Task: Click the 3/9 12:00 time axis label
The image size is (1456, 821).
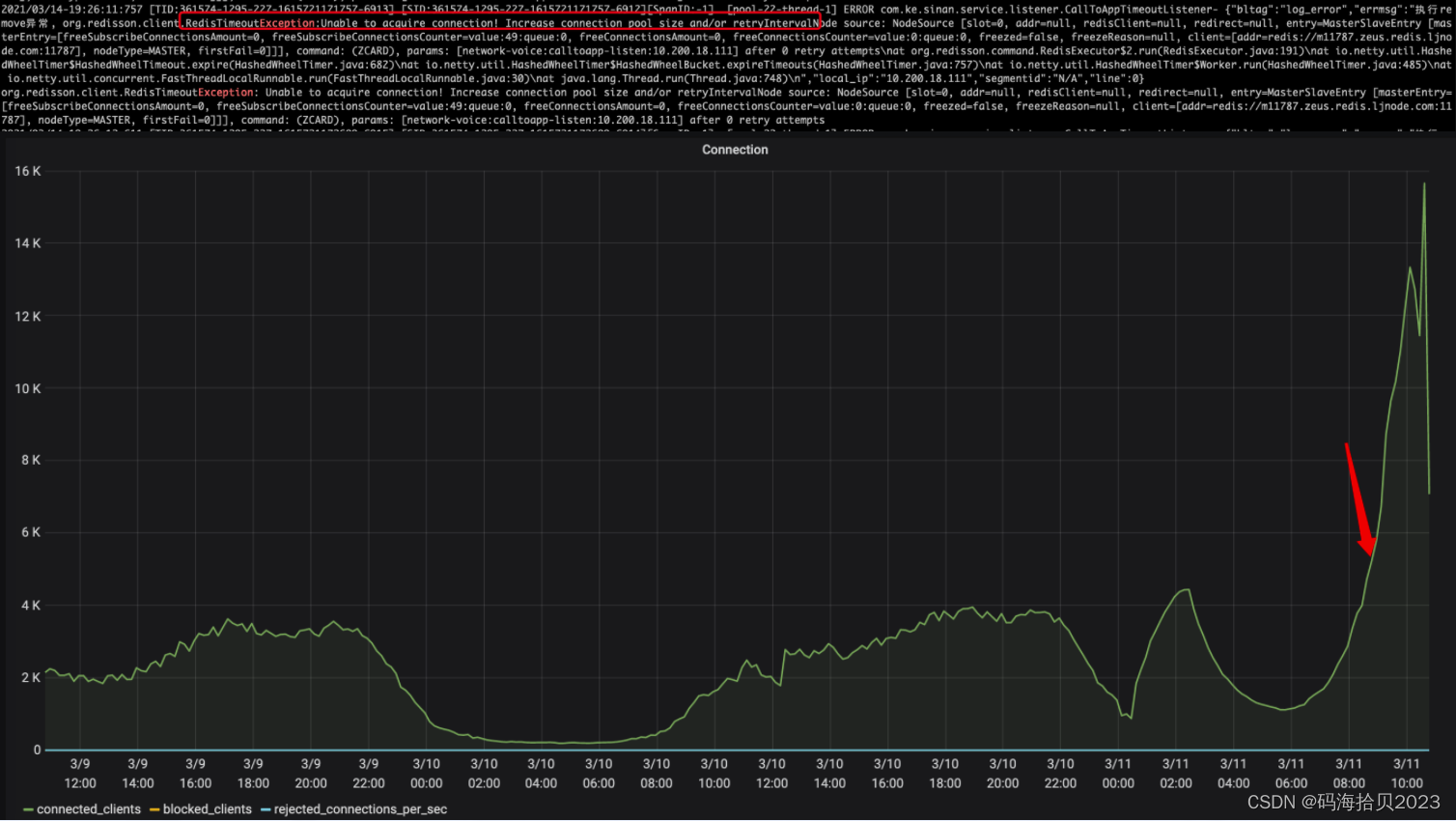Action: (x=80, y=774)
